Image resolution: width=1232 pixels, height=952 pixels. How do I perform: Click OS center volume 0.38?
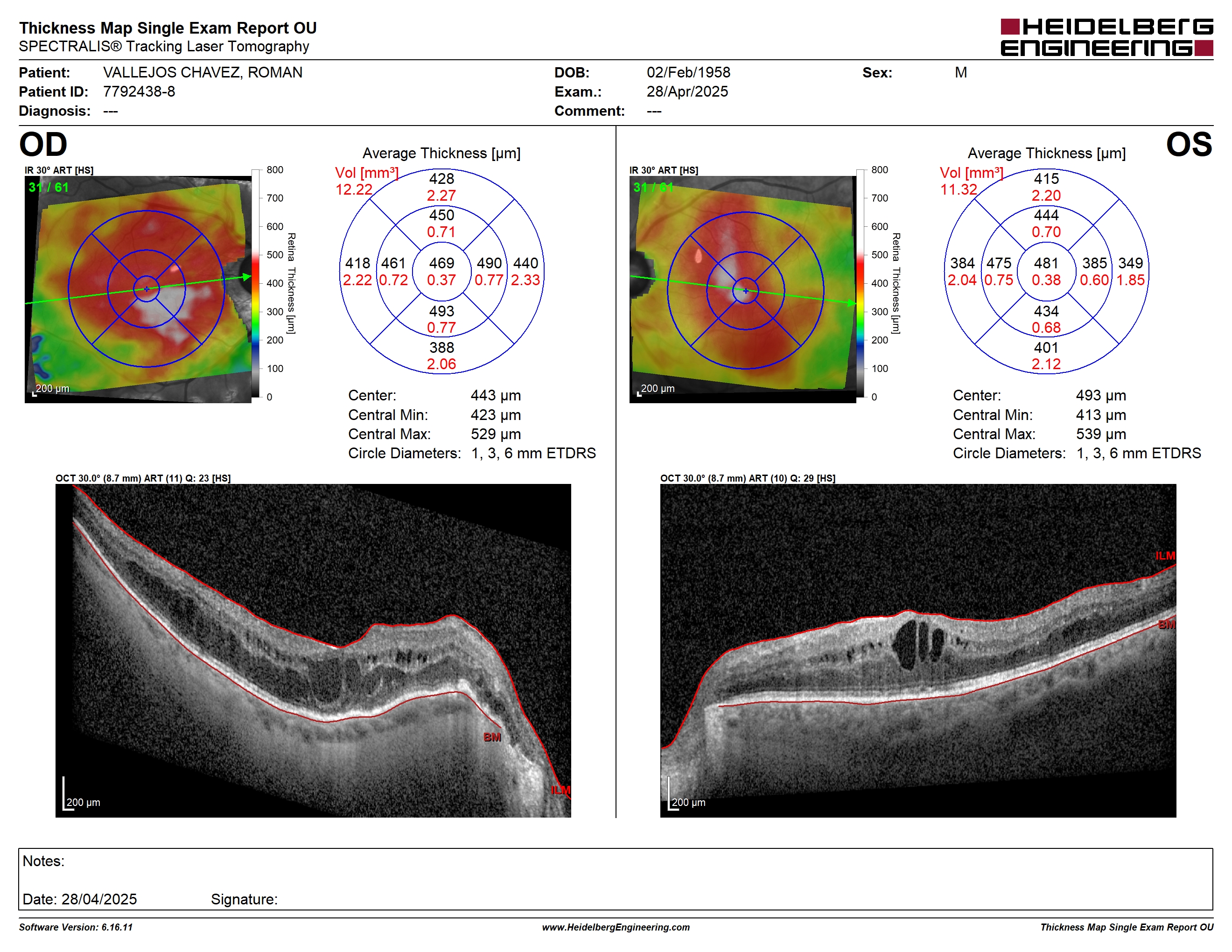[x=1046, y=280]
